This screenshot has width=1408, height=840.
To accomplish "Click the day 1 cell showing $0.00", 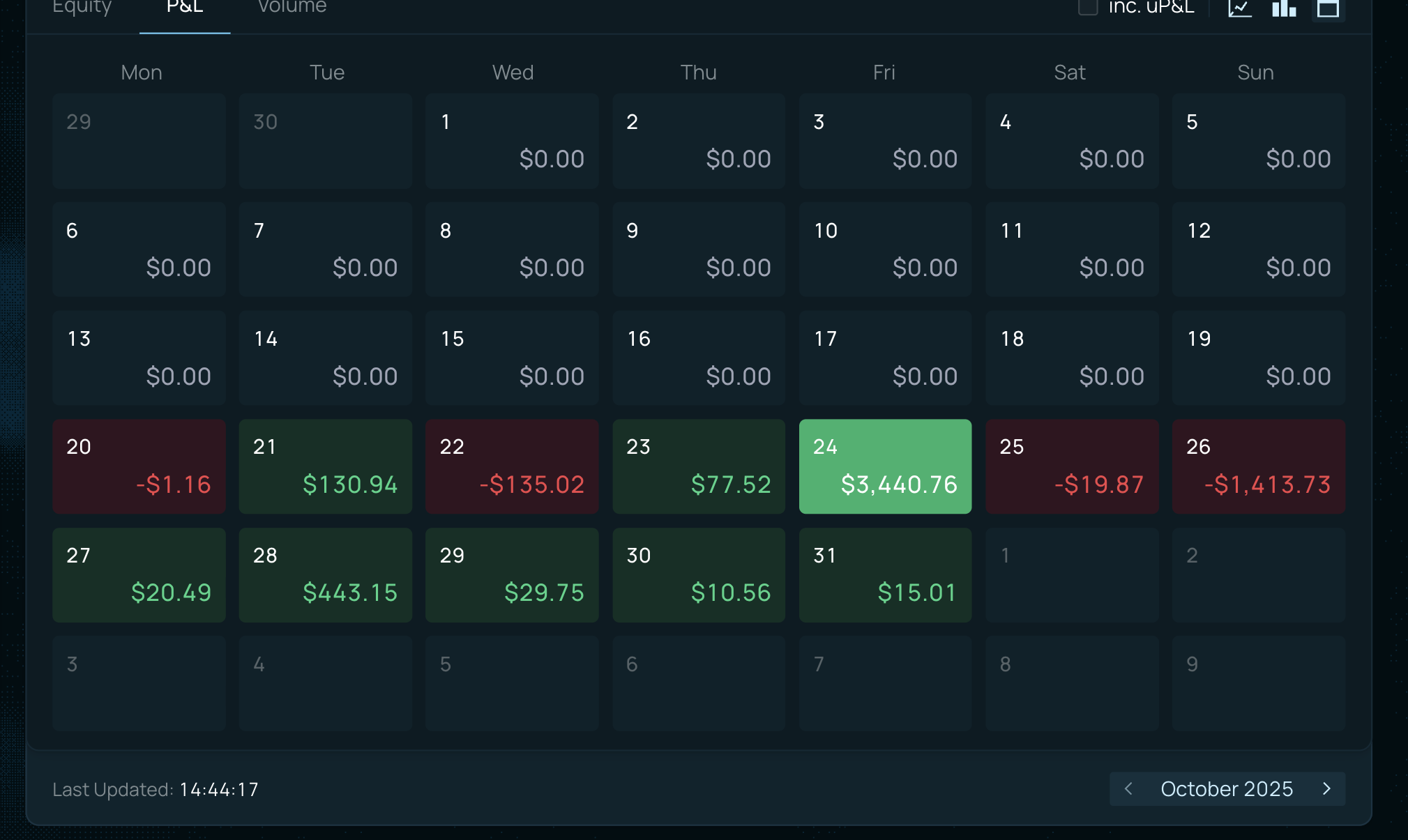I will pos(512,141).
